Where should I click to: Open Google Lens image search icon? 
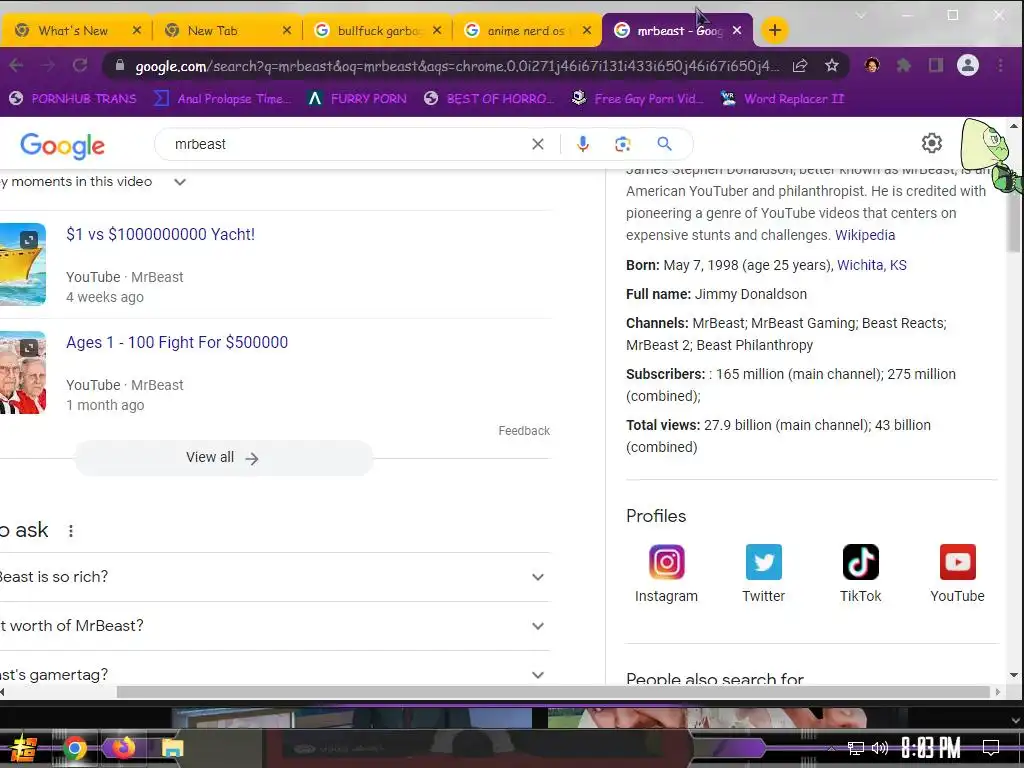click(623, 144)
